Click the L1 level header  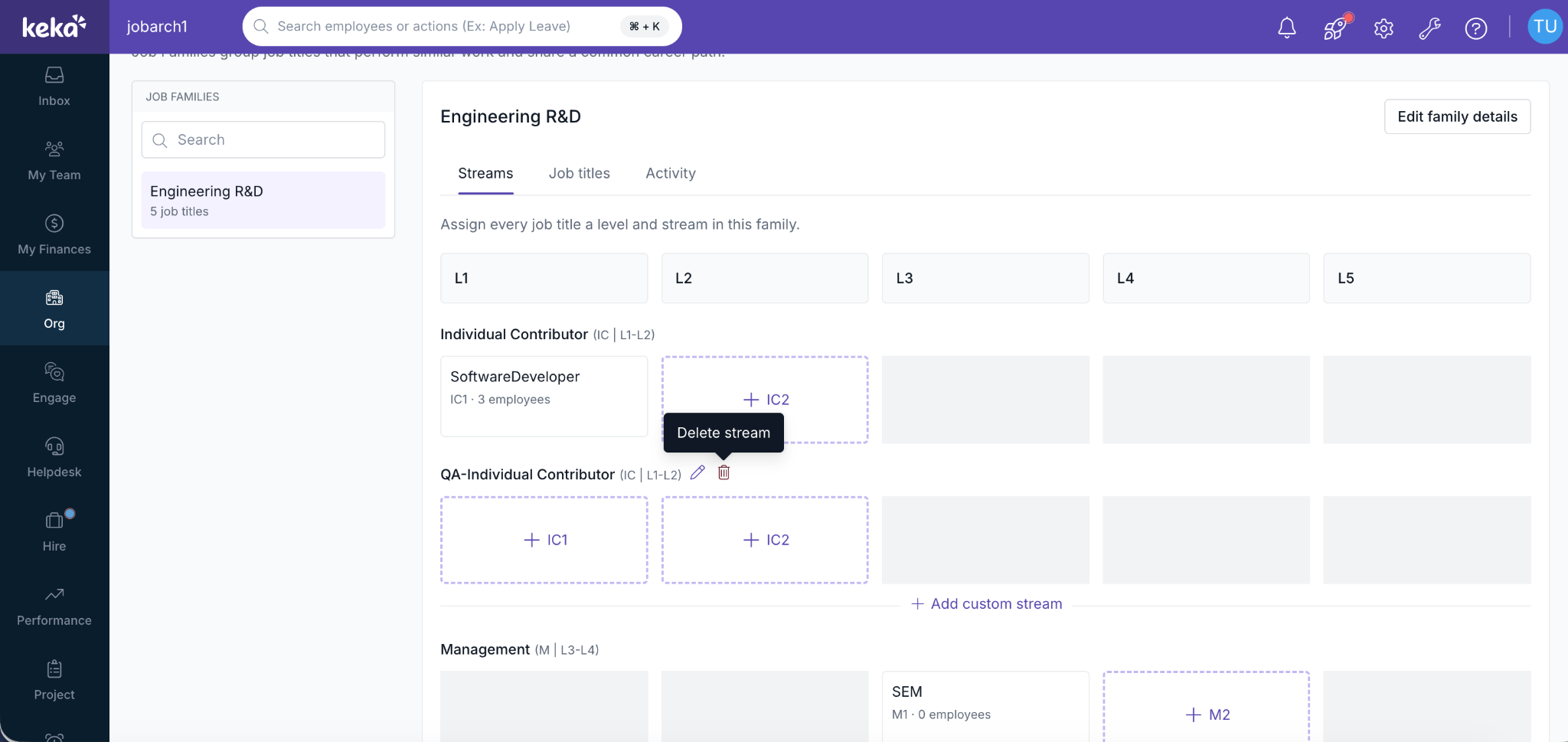544,278
